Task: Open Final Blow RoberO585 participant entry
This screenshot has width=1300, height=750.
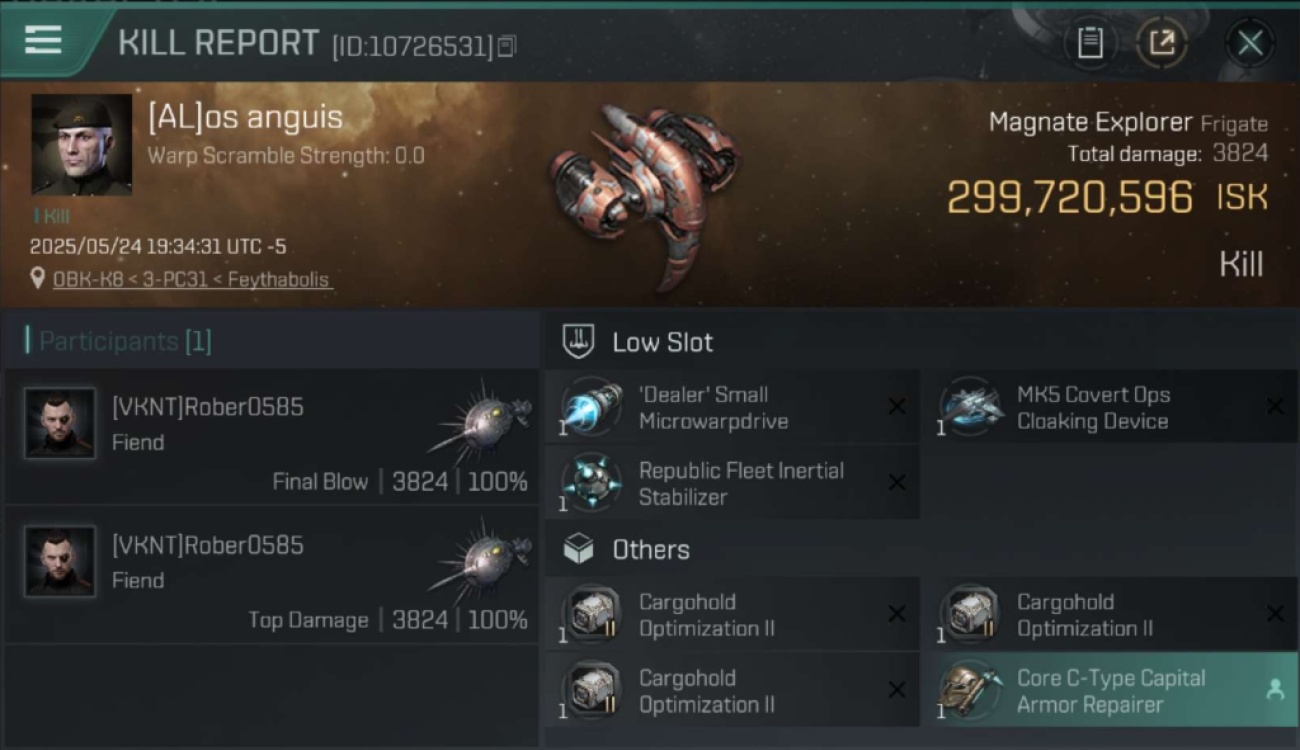Action: tap(272, 437)
